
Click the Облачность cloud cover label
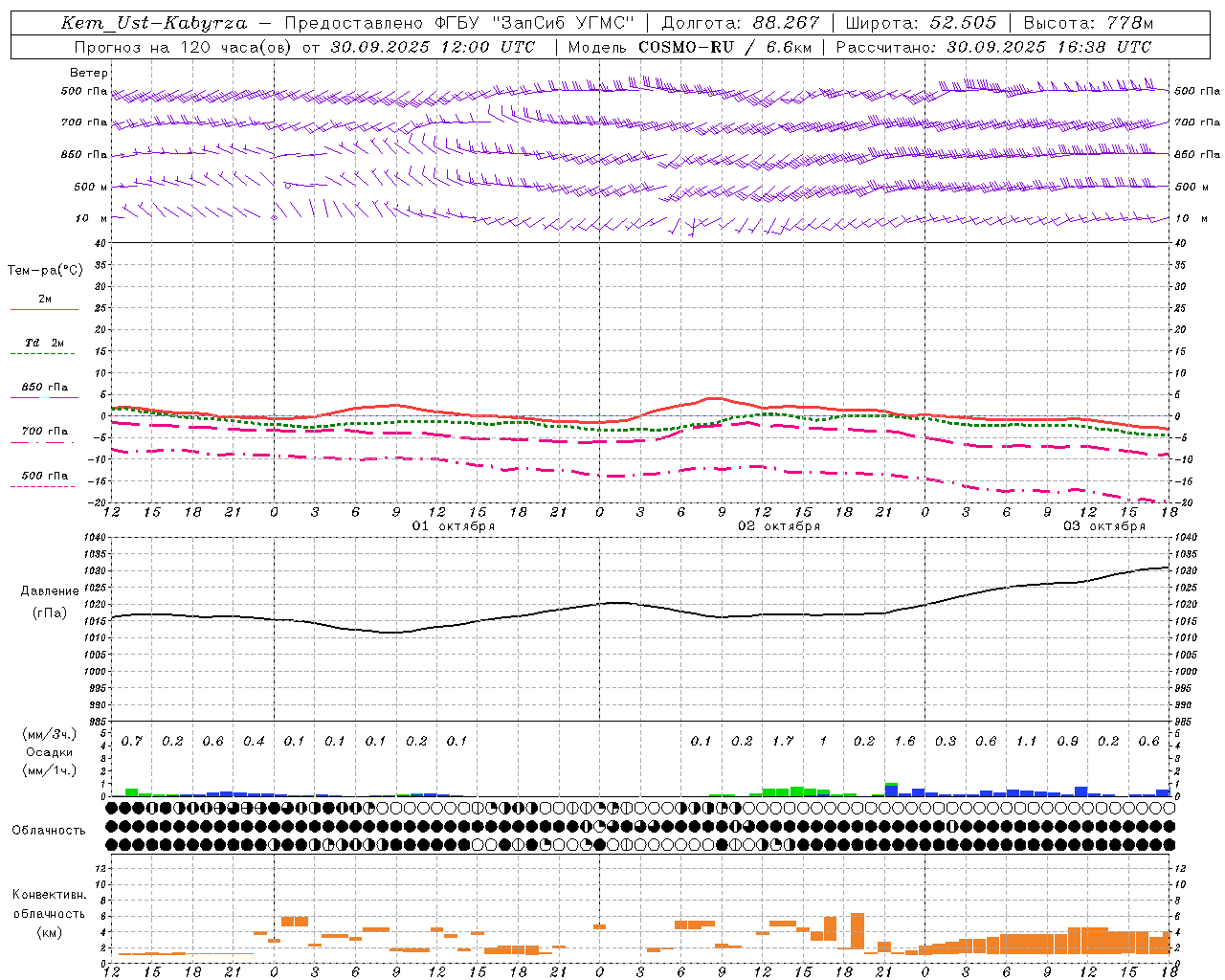pos(49,831)
